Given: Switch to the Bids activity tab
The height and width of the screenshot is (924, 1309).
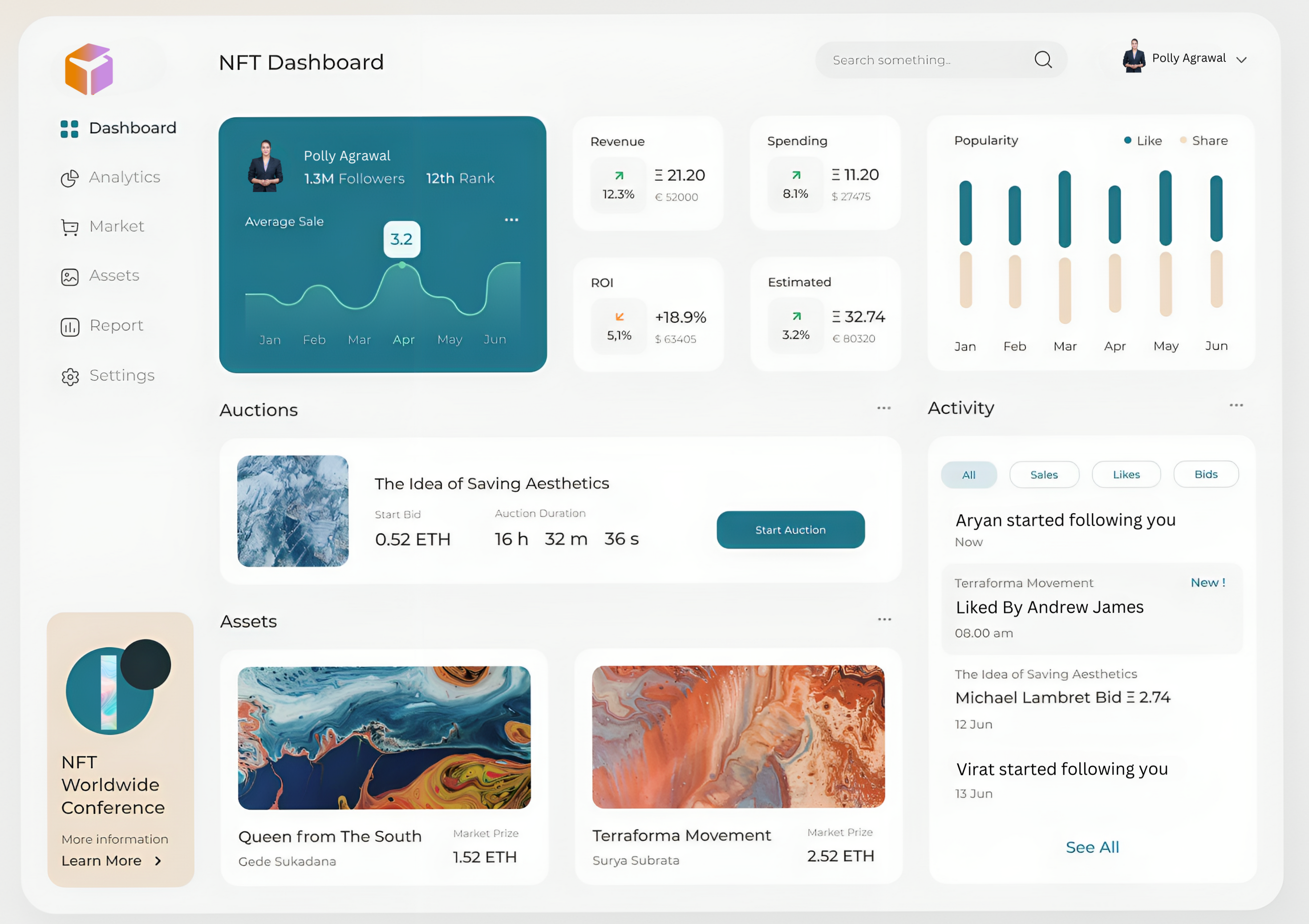Looking at the screenshot, I should (x=1205, y=474).
